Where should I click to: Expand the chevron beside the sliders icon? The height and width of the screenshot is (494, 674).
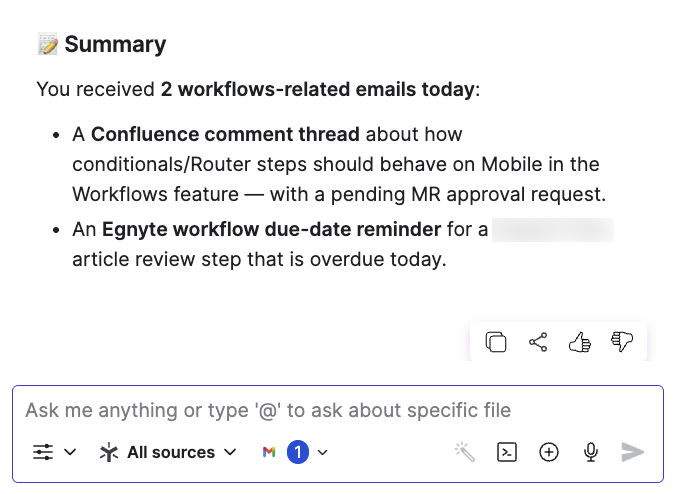point(70,452)
